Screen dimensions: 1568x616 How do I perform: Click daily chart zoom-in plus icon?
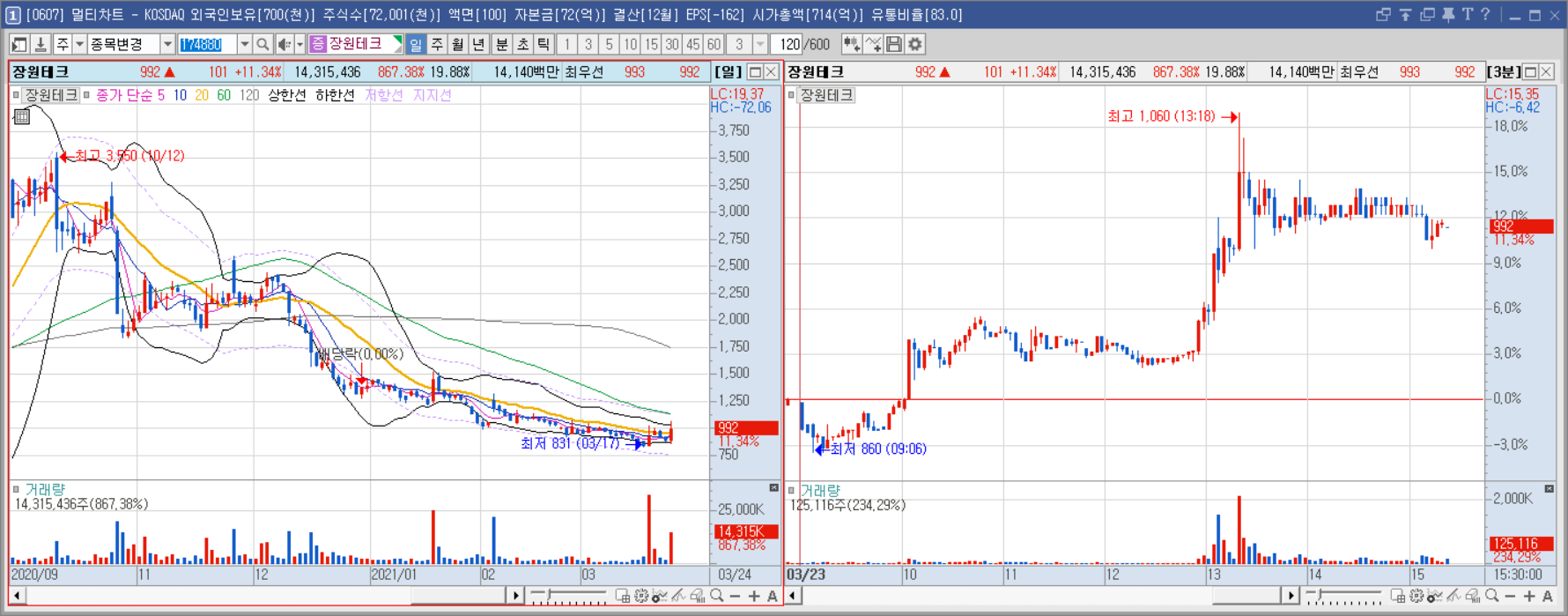click(x=754, y=597)
